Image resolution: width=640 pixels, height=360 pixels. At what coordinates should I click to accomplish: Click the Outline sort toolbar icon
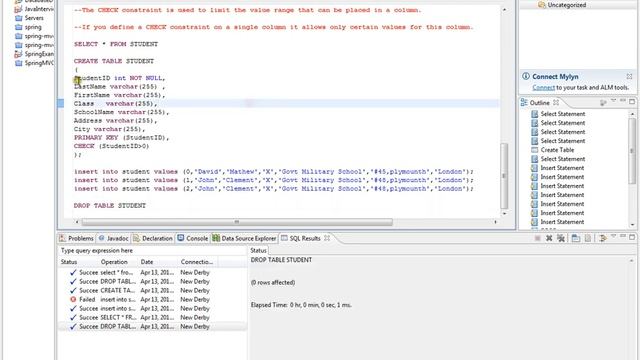click(603, 102)
